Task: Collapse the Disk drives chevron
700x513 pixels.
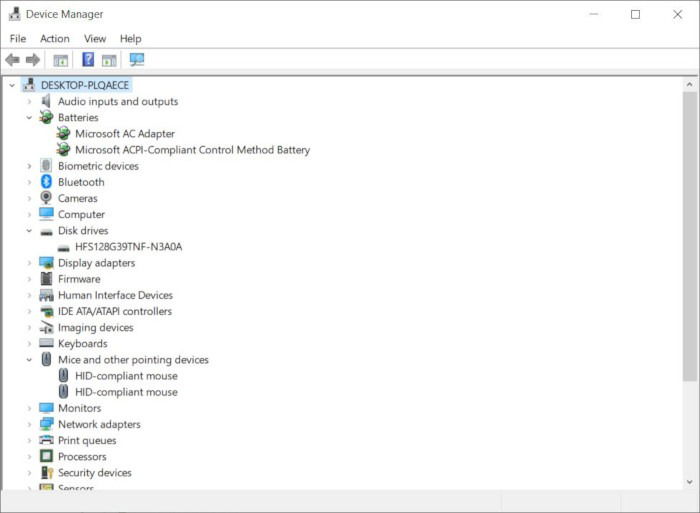Action: click(29, 230)
